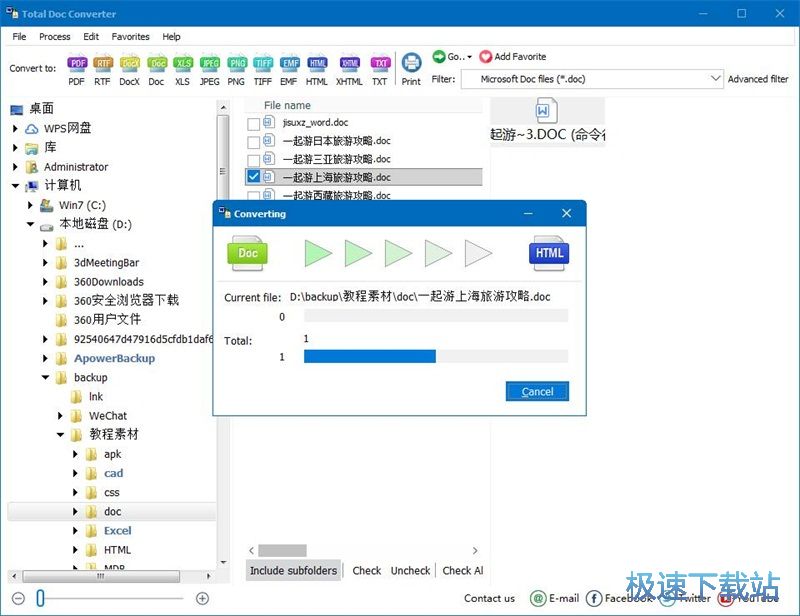The height and width of the screenshot is (616, 800).
Task: Zoom out with the minus icon
Action: [x=18, y=598]
